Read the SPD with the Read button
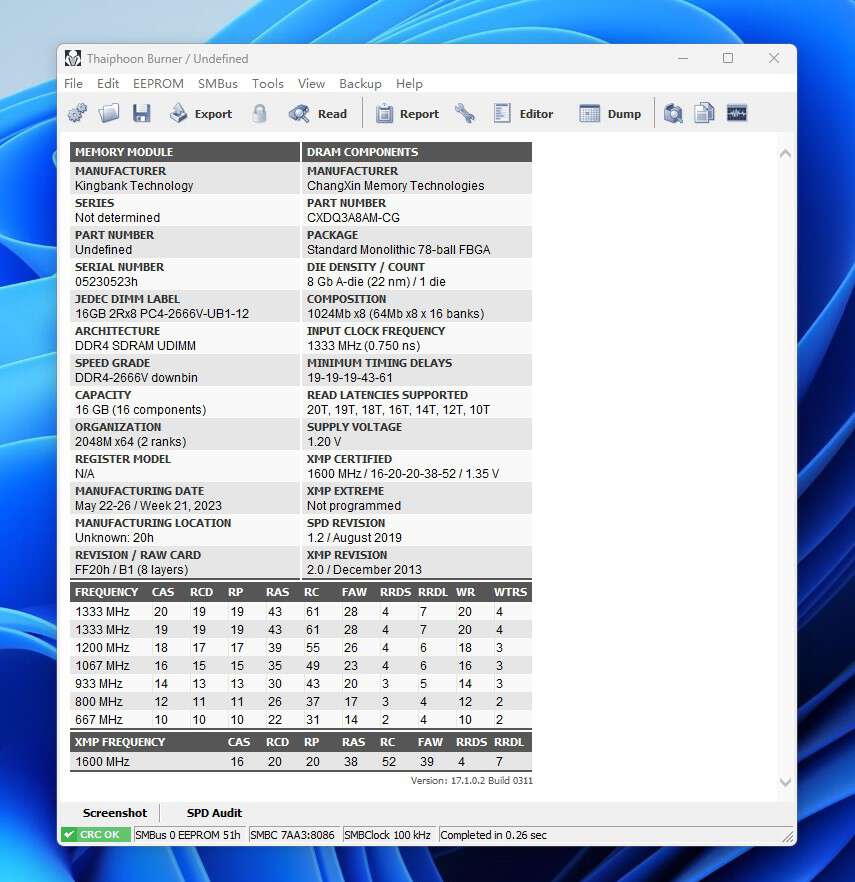This screenshot has height=882, width=855. pyautogui.click(x=319, y=114)
